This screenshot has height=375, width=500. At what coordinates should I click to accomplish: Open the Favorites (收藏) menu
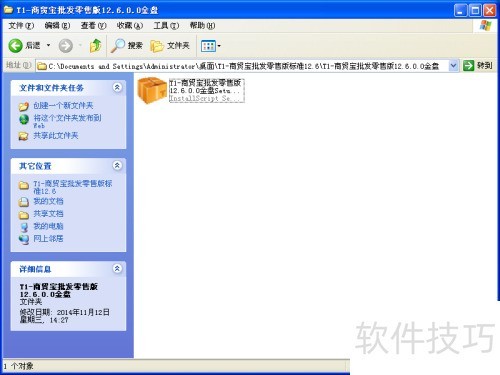click(x=130, y=26)
